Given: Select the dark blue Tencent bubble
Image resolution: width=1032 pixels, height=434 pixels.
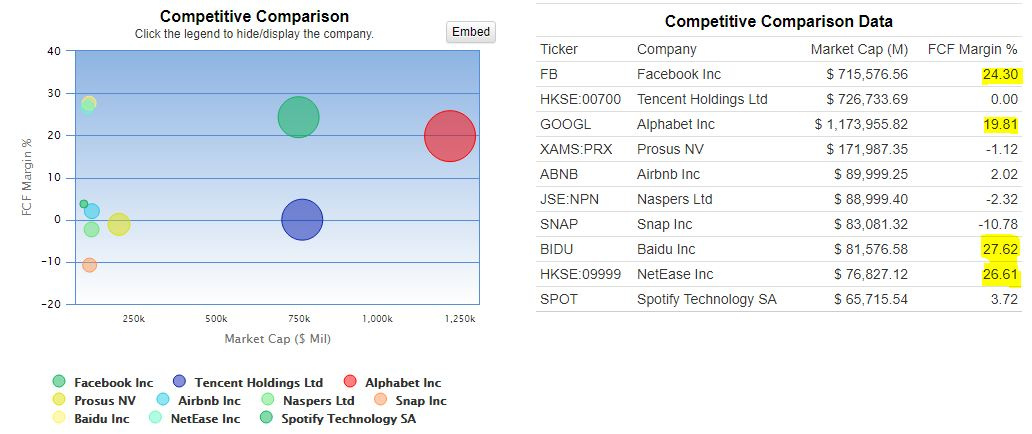Looking at the screenshot, I should pyautogui.click(x=302, y=220).
